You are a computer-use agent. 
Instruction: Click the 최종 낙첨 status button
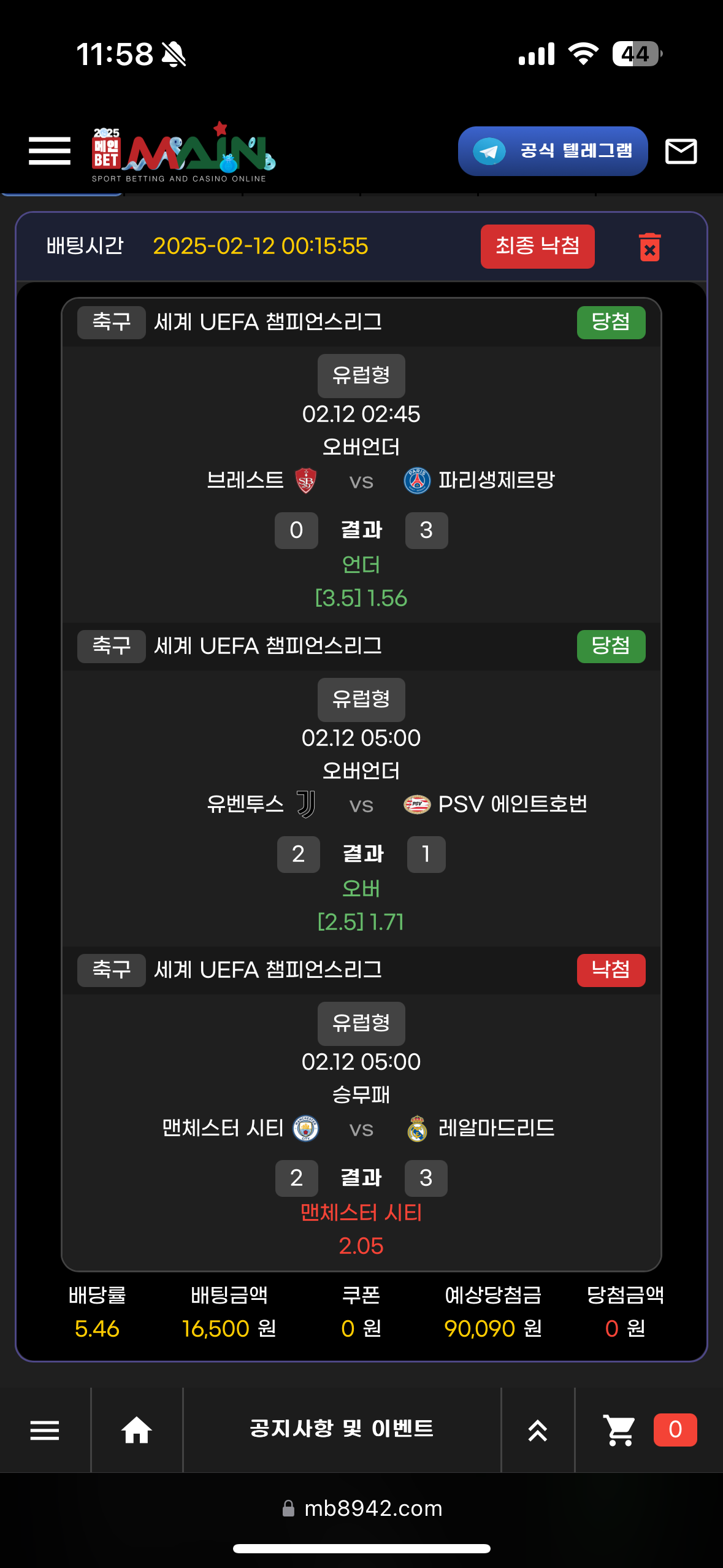pos(537,247)
